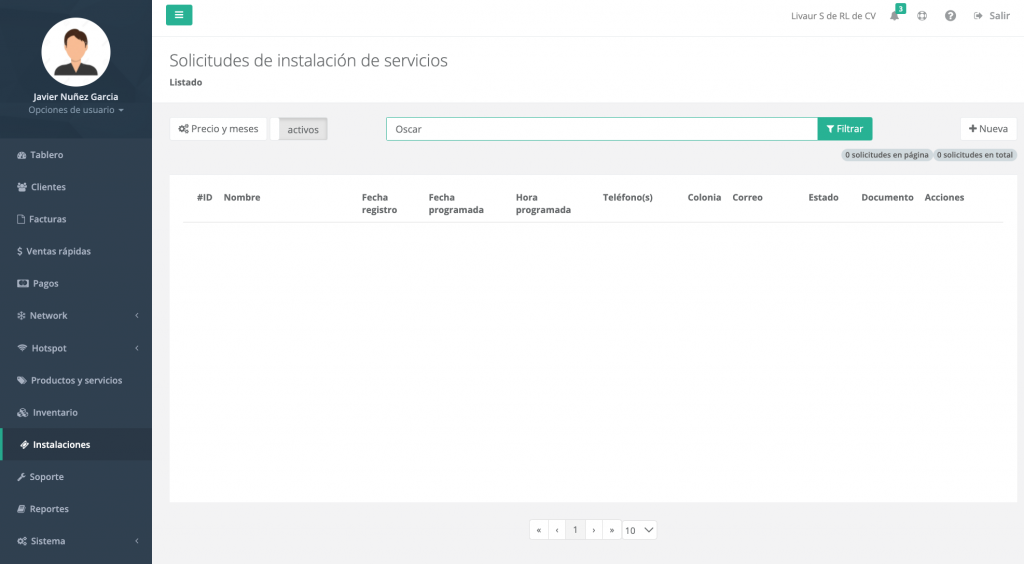Open Pagos section
The height and width of the screenshot is (564, 1024).
(x=76, y=283)
